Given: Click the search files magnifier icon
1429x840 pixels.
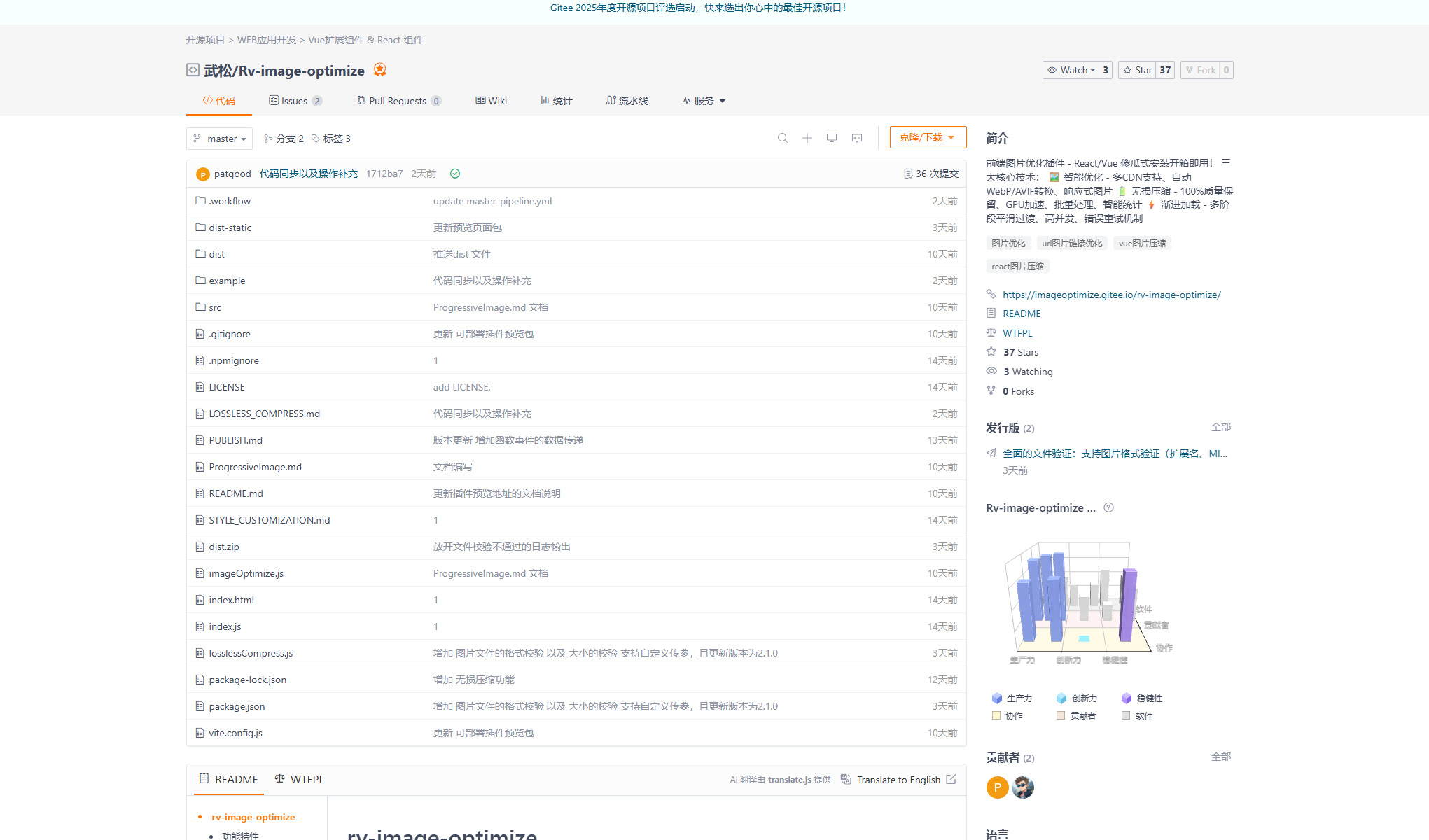Looking at the screenshot, I should 783,138.
